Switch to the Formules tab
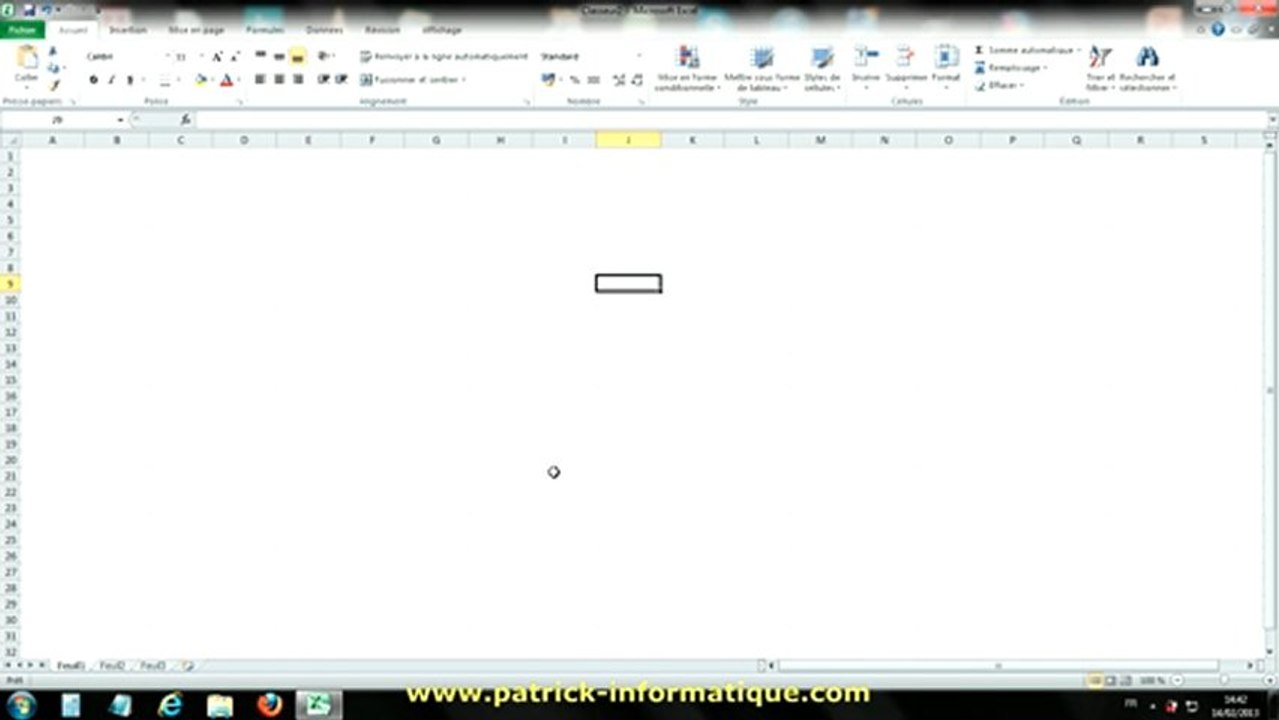1279x720 pixels. pos(265,30)
